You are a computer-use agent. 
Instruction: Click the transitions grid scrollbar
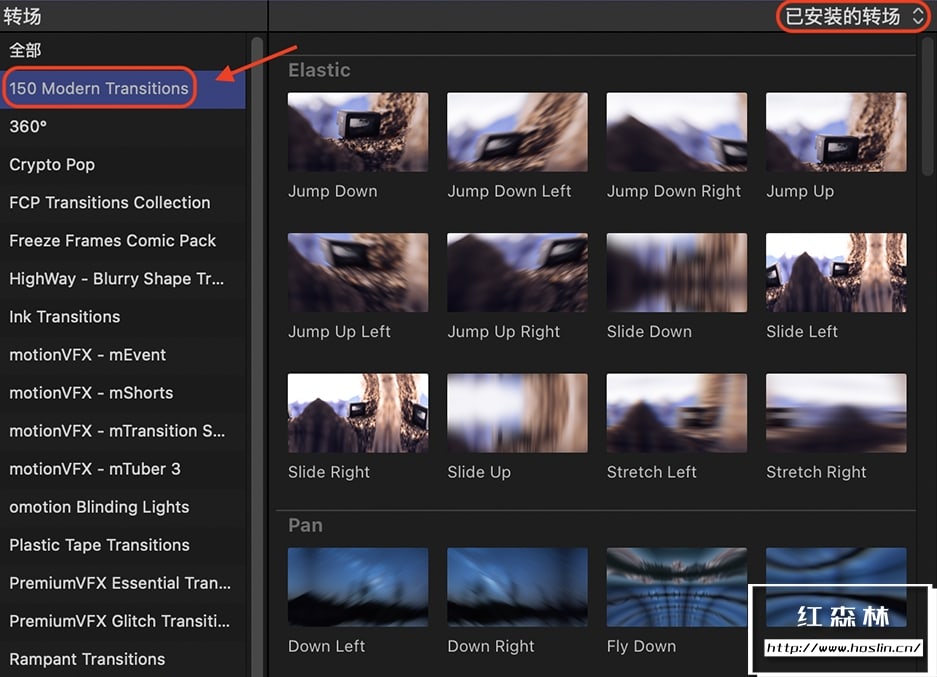pos(927,105)
